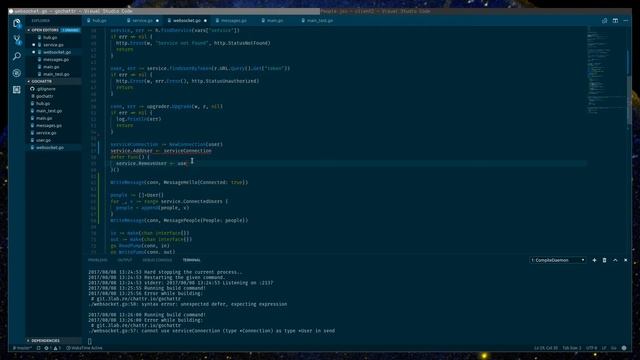The height and width of the screenshot is (360, 640).
Task: Open the Source Control view
Action: (17, 40)
